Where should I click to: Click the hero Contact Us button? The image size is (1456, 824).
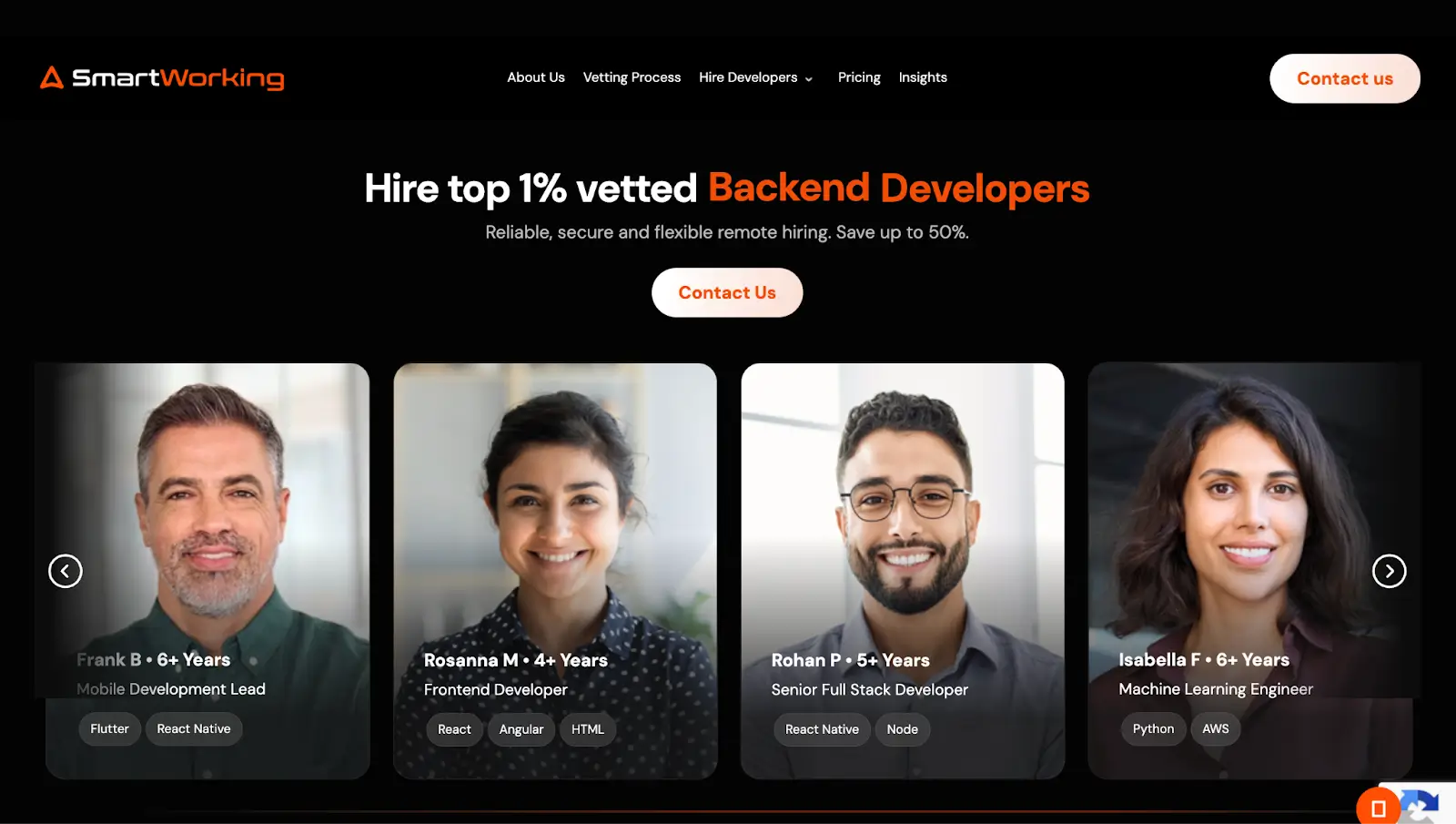[x=727, y=292]
